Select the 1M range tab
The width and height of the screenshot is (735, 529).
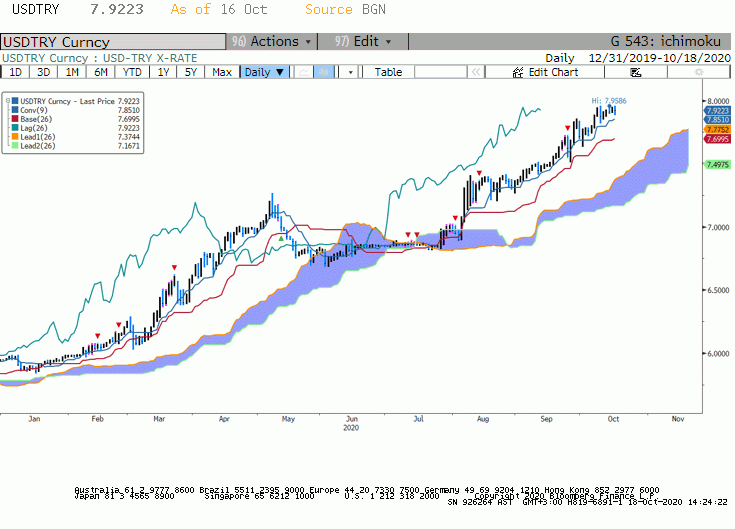72,72
